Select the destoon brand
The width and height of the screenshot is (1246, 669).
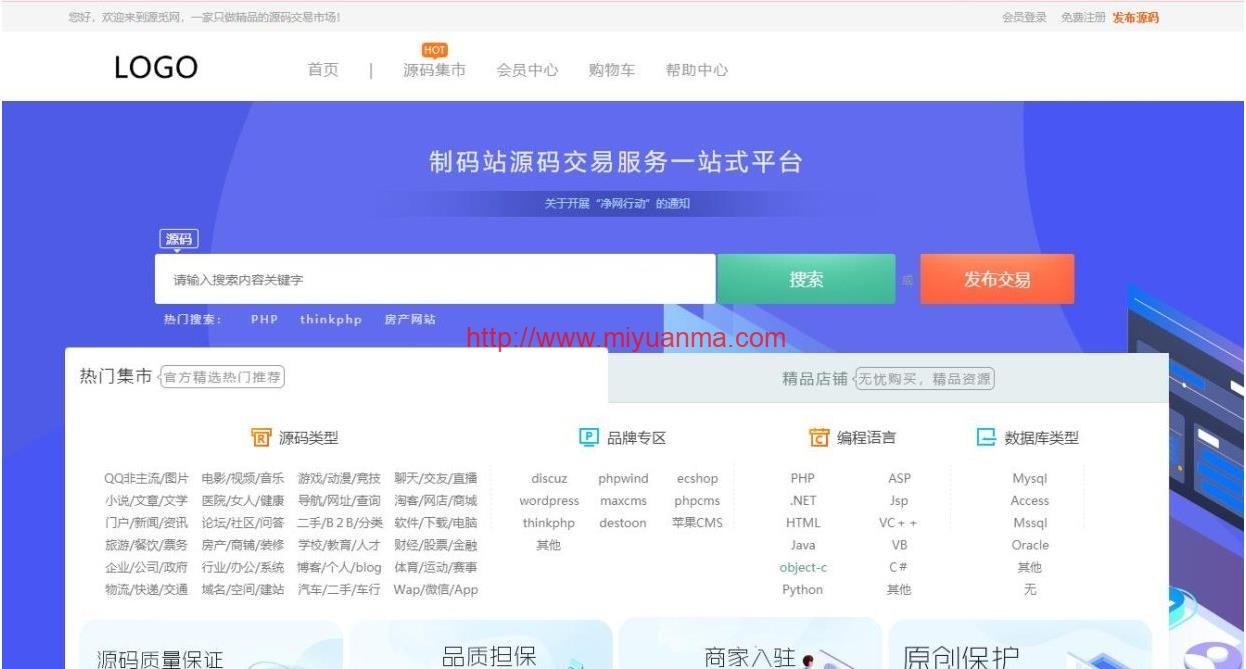coord(623,523)
